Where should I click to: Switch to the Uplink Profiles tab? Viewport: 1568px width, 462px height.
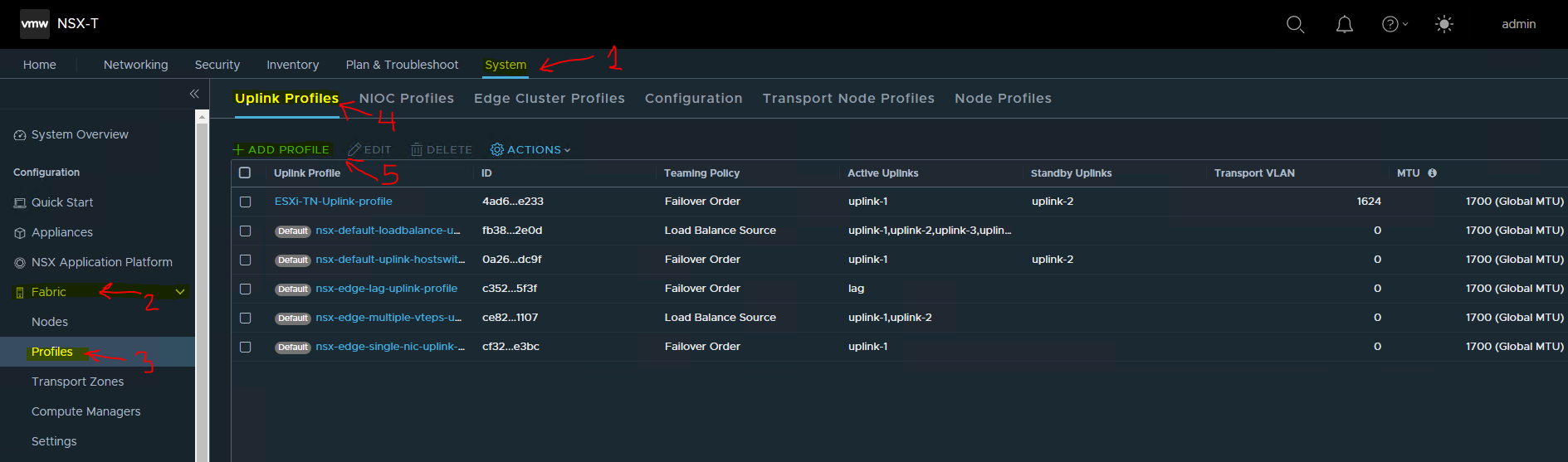point(286,98)
